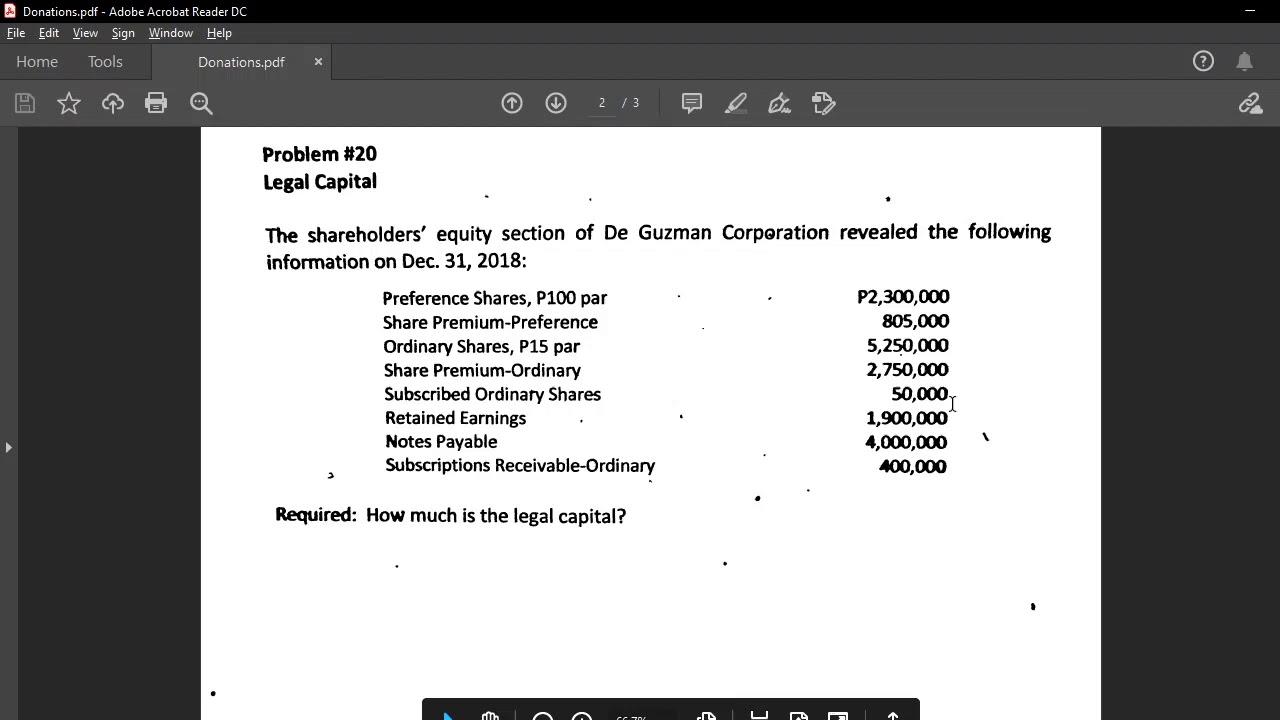Image resolution: width=1280 pixels, height=720 pixels.
Task: Click 'How much is the legal capital?'
Action: point(496,516)
